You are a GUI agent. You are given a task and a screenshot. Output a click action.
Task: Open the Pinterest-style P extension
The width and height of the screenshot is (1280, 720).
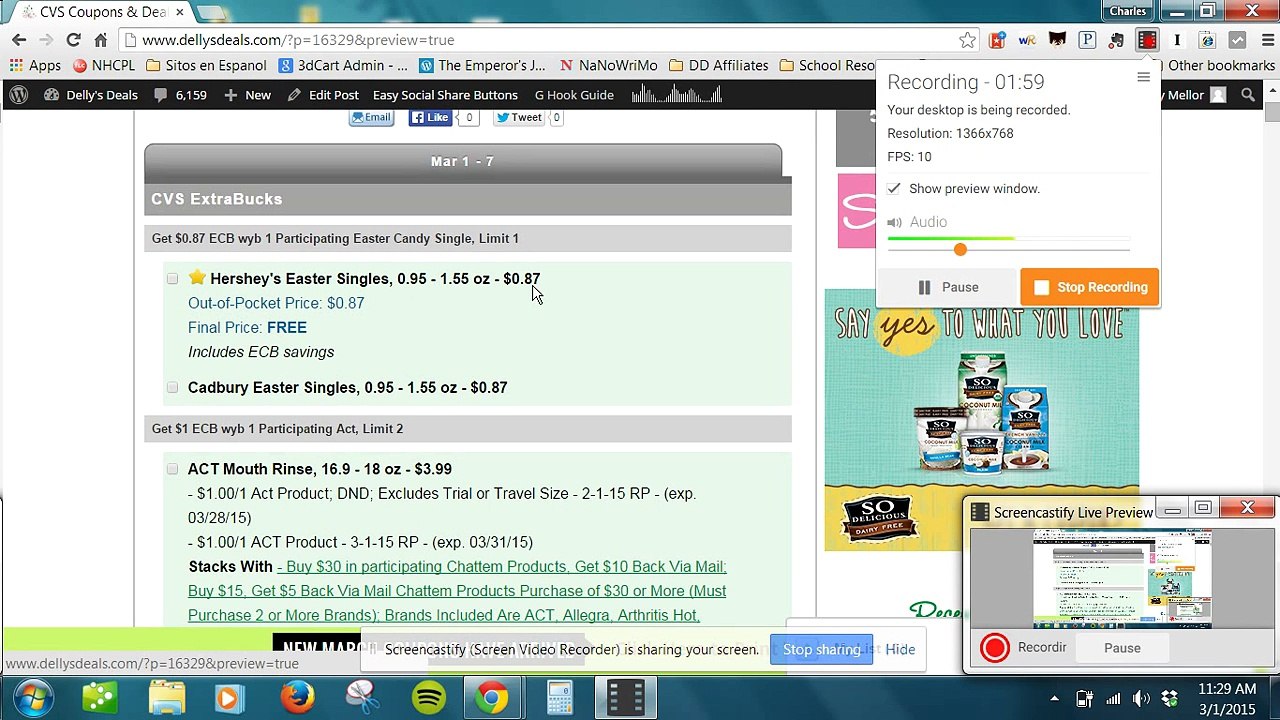tap(1087, 40)
